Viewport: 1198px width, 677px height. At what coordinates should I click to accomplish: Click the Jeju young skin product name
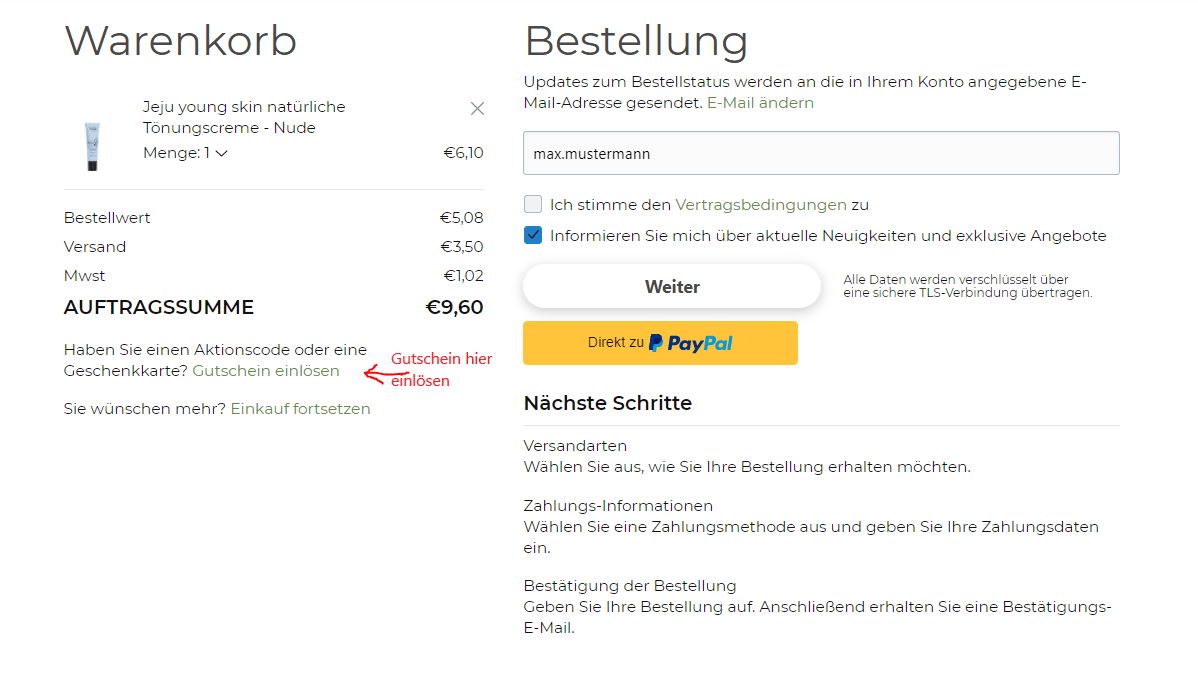pyautogui.click(x=244, y=117)
